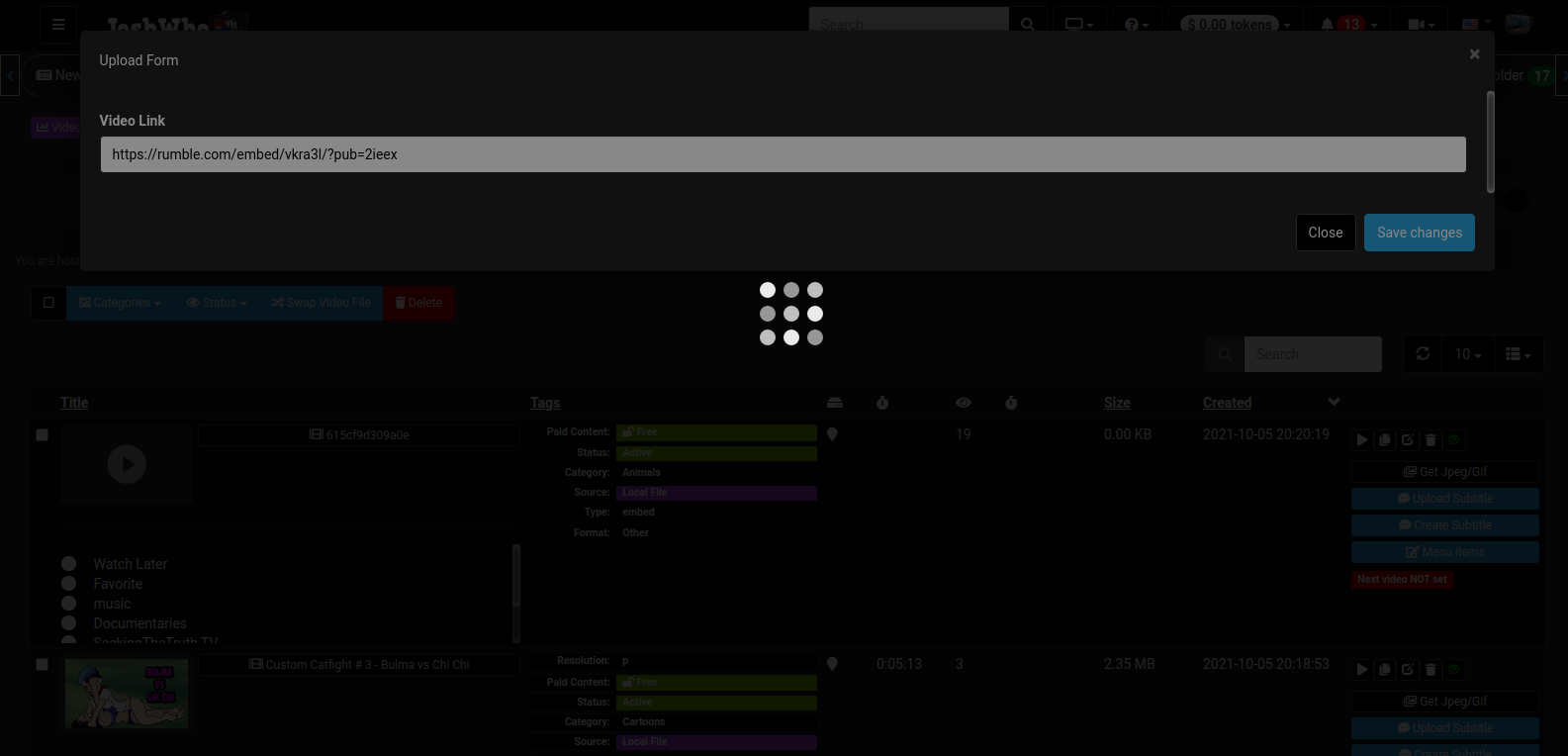Image resolution: width=1568 pixels, height=756 pixels.
Task: Edit icon for Custom Catfight video
Action: tap(1408, 670)
